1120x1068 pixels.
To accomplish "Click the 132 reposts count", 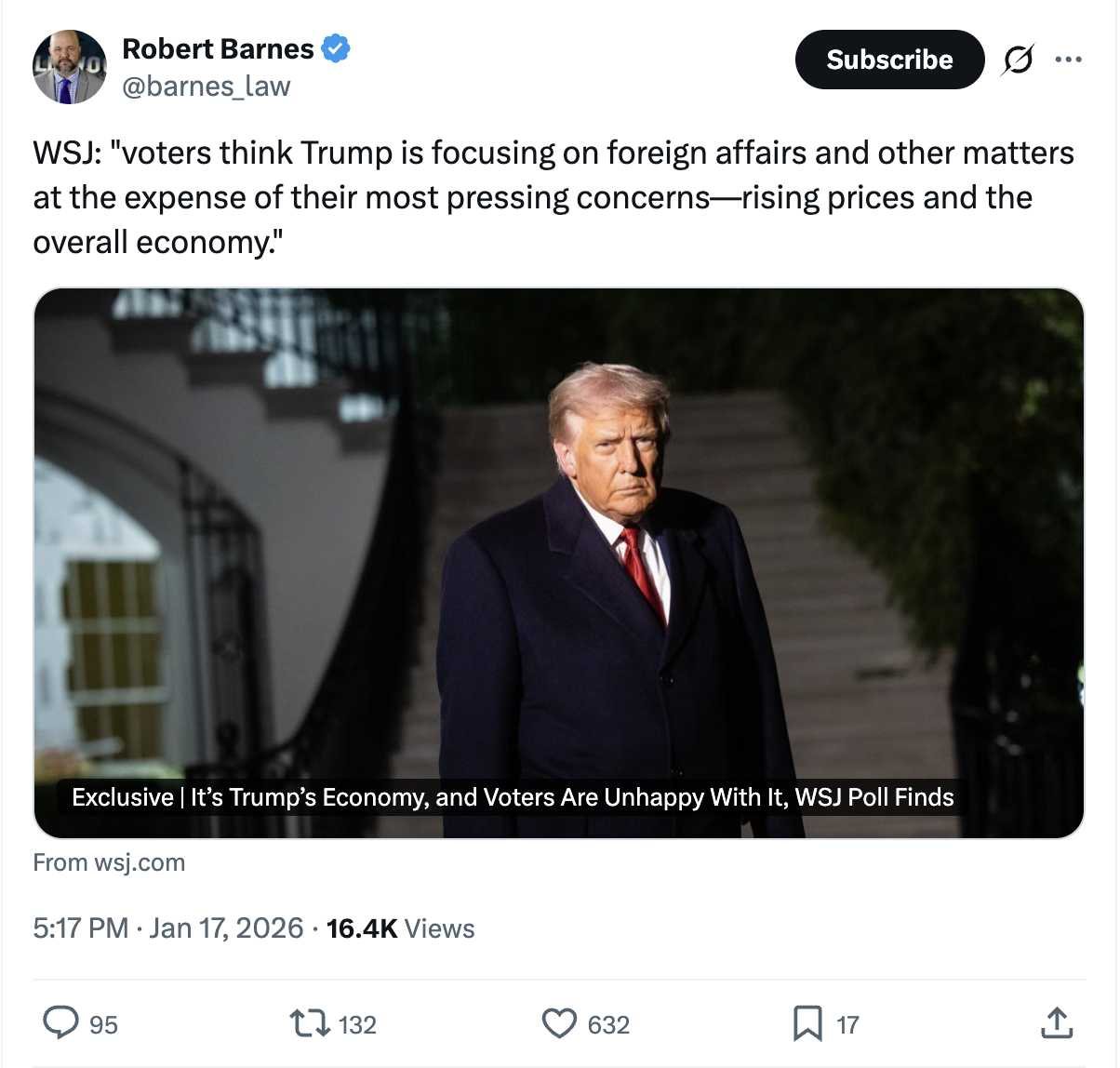I will (x=357, y=1024).
